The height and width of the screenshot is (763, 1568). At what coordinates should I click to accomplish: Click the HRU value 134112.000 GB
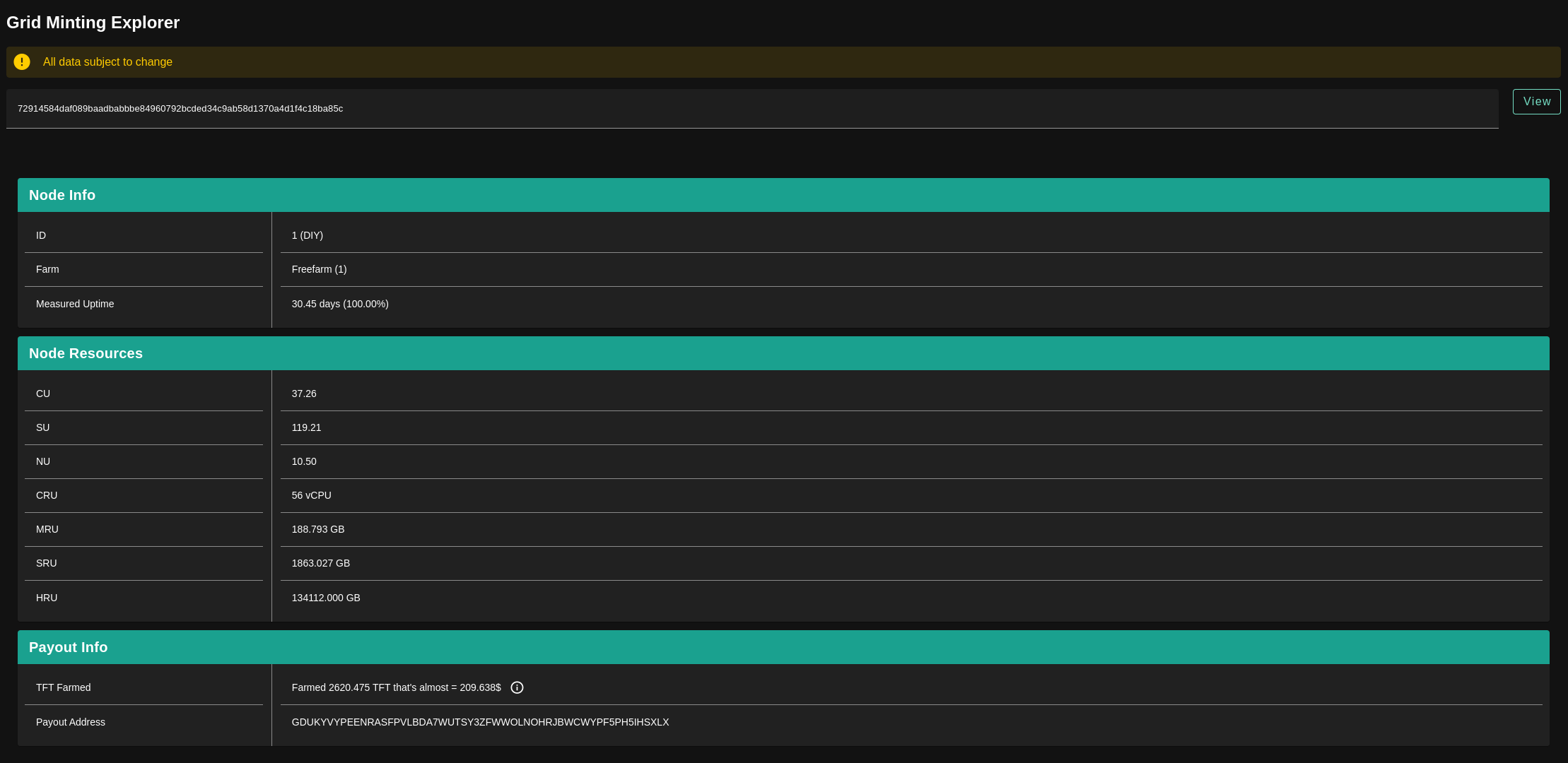point(326,598)
